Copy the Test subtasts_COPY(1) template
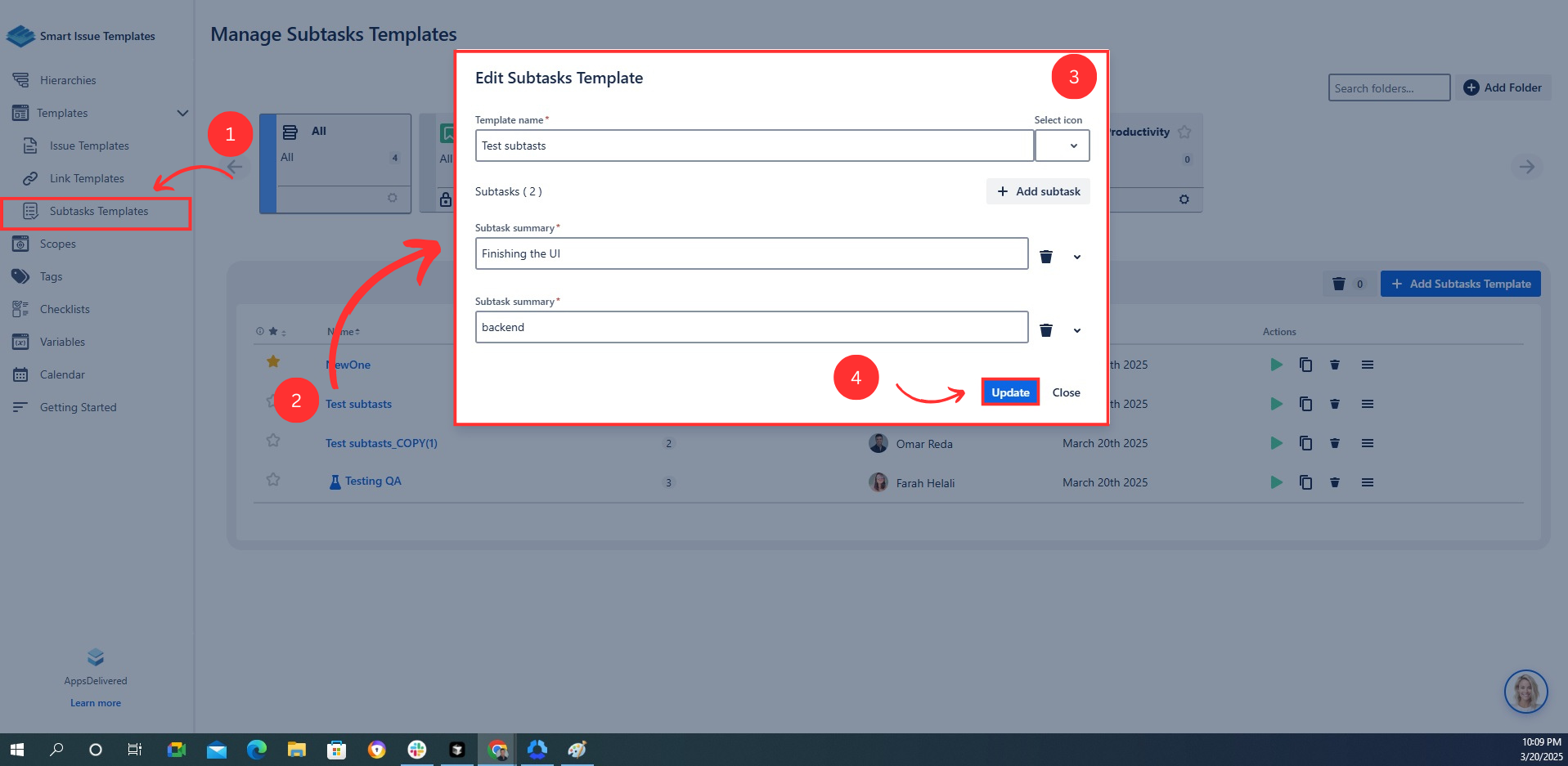This screenshot has width=1568, height=766. [1305, 443]
